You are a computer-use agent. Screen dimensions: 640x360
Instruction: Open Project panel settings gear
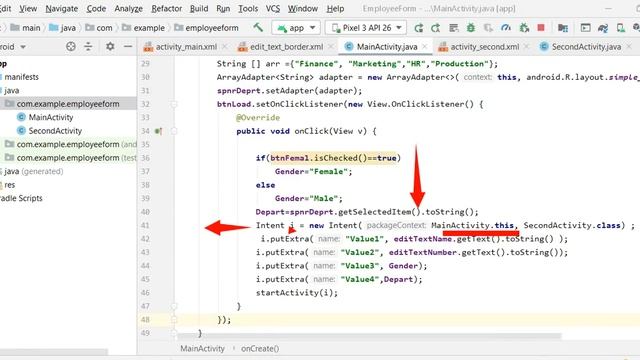[x=110, y=47]
